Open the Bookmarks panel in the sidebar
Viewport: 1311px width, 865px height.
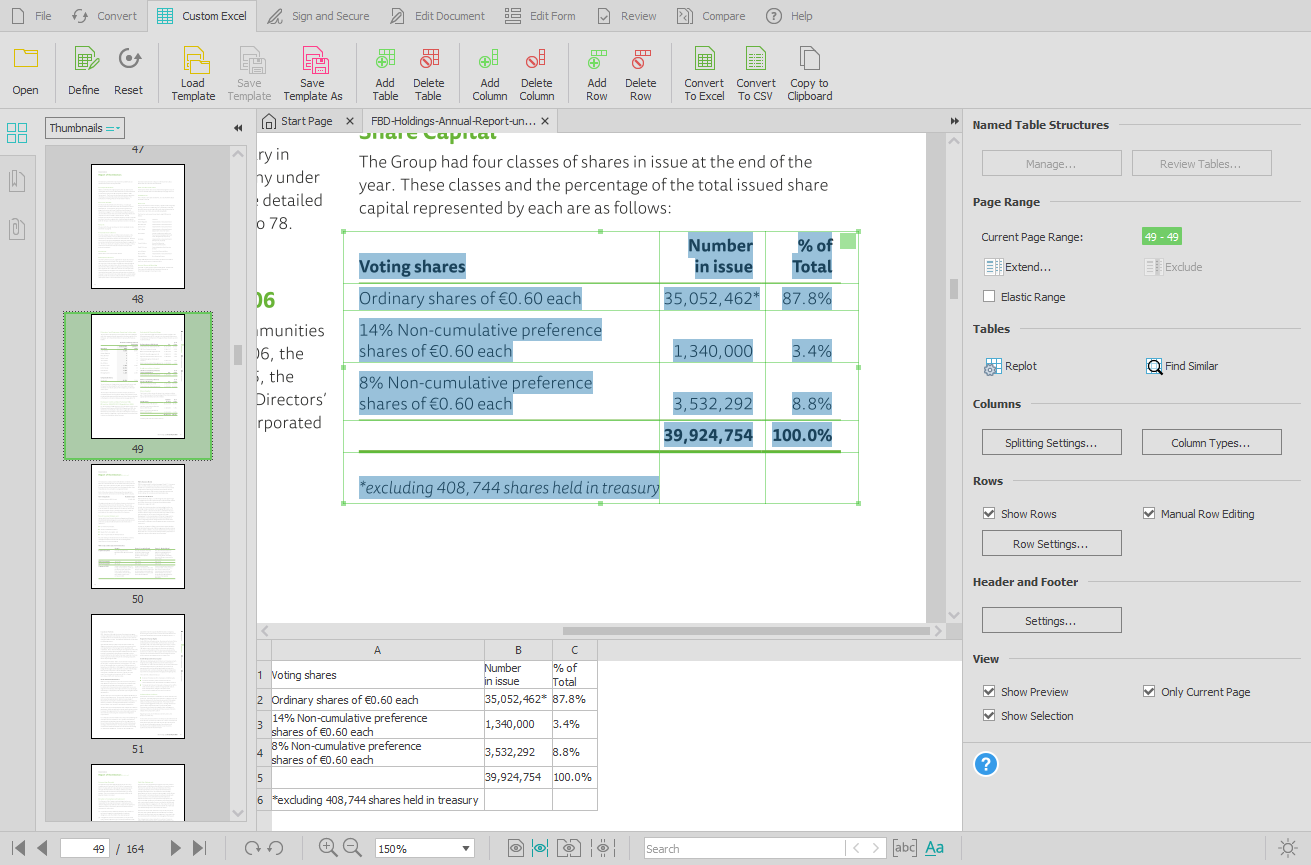click(16, 180)
